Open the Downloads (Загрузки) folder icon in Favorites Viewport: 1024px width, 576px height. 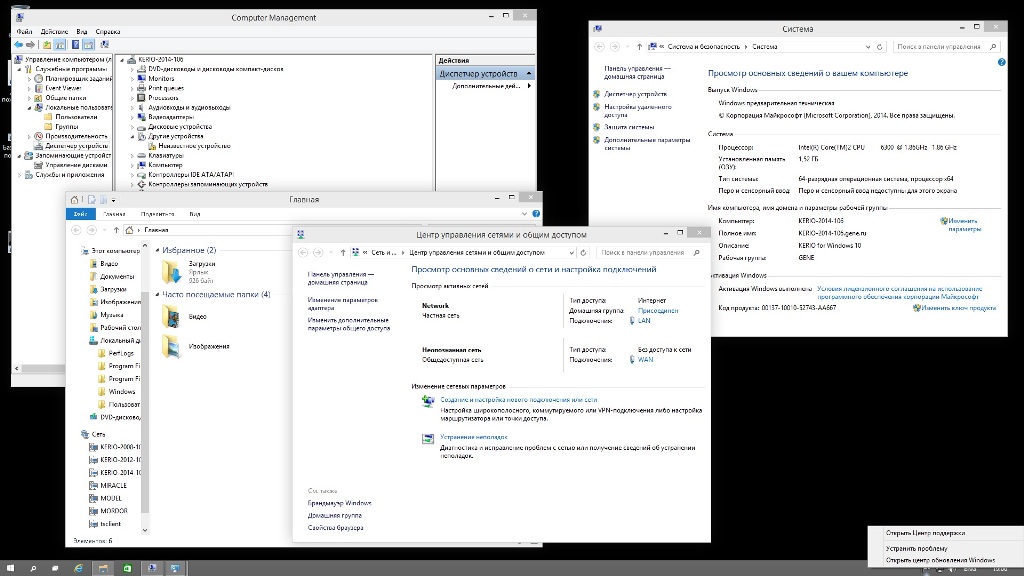point(172,270)
